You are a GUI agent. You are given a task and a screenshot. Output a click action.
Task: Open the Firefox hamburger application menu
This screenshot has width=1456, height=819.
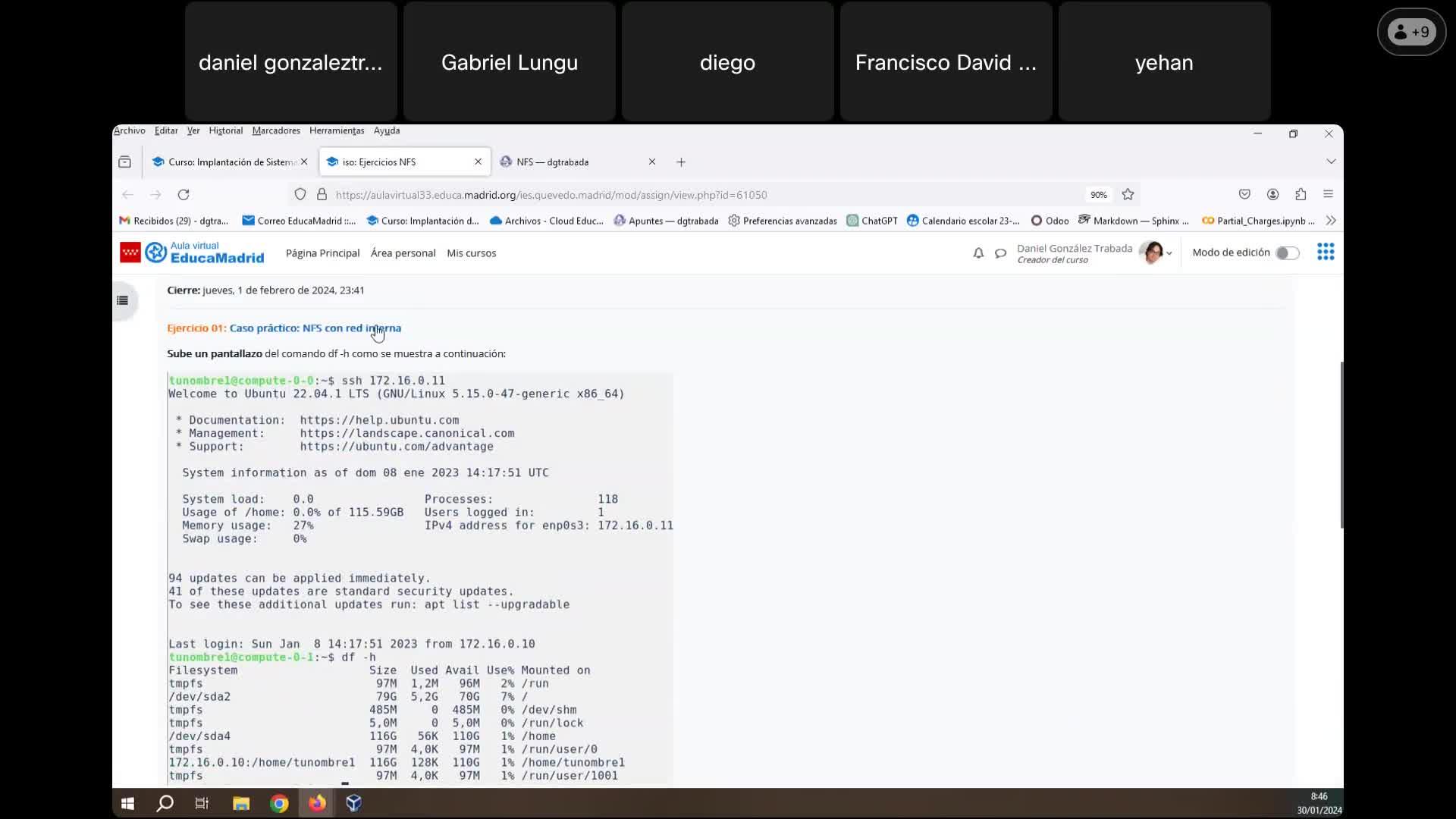1328,195
